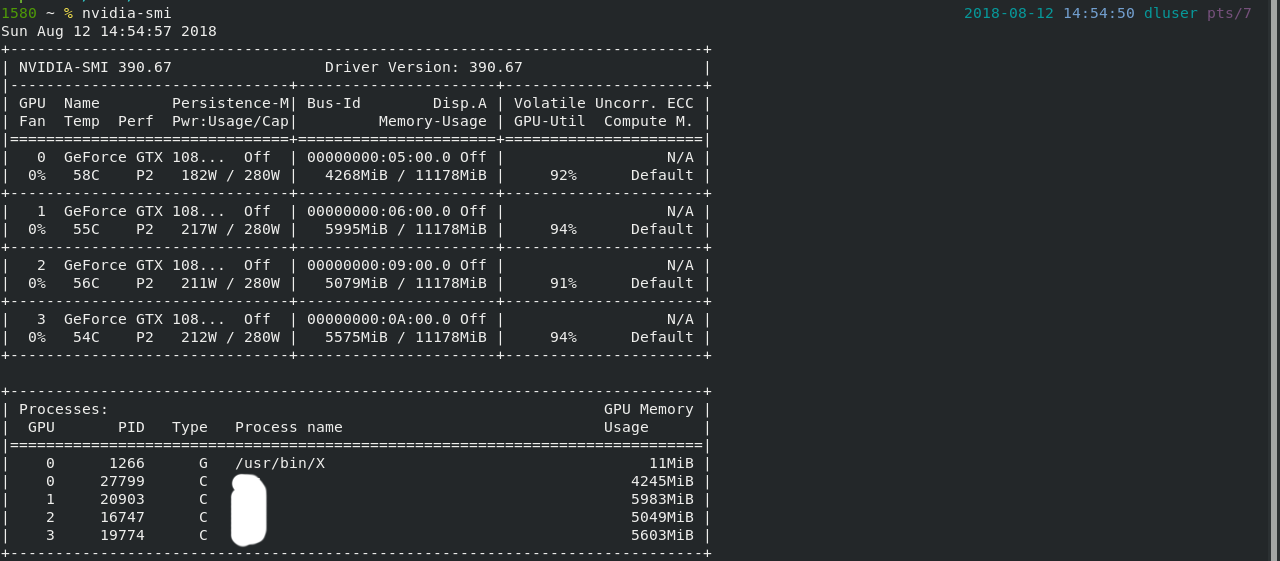Click the Persistence-M column header
This screenshot has height=561, width=1280.
[x=230, y=103]
